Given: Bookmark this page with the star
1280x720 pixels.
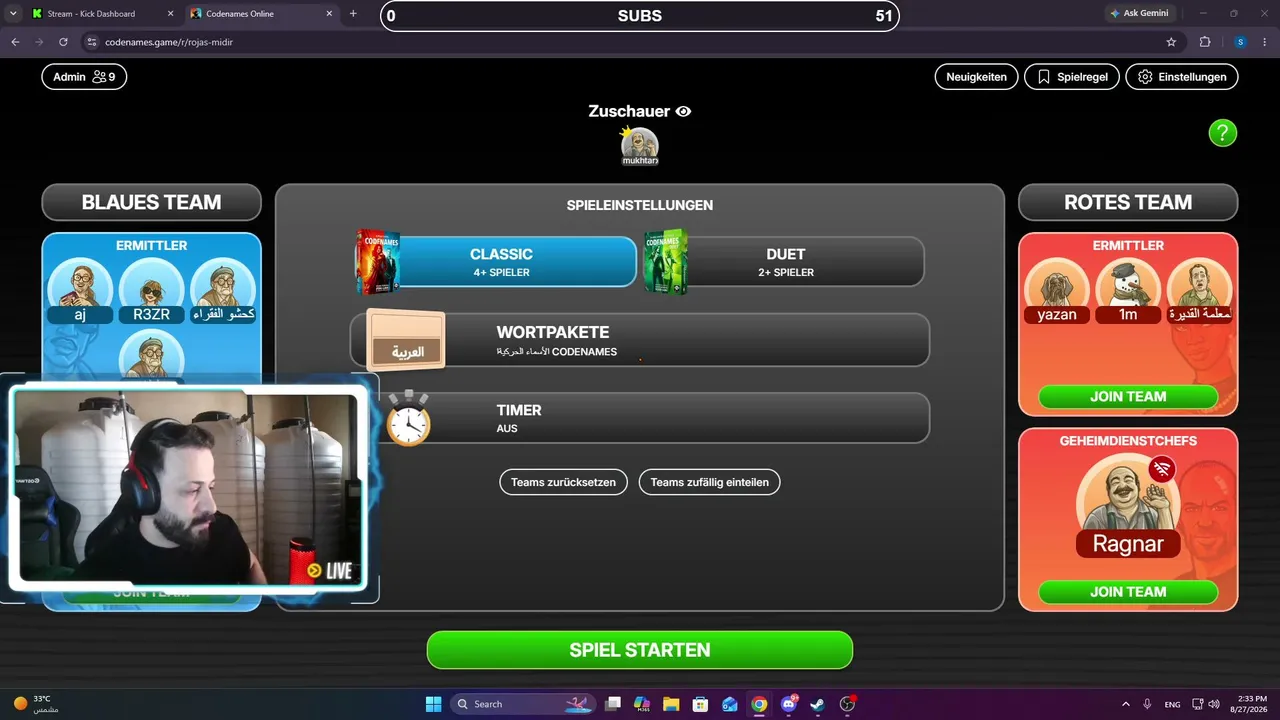Looking at the screenshot, I should tap(1171, 42).
